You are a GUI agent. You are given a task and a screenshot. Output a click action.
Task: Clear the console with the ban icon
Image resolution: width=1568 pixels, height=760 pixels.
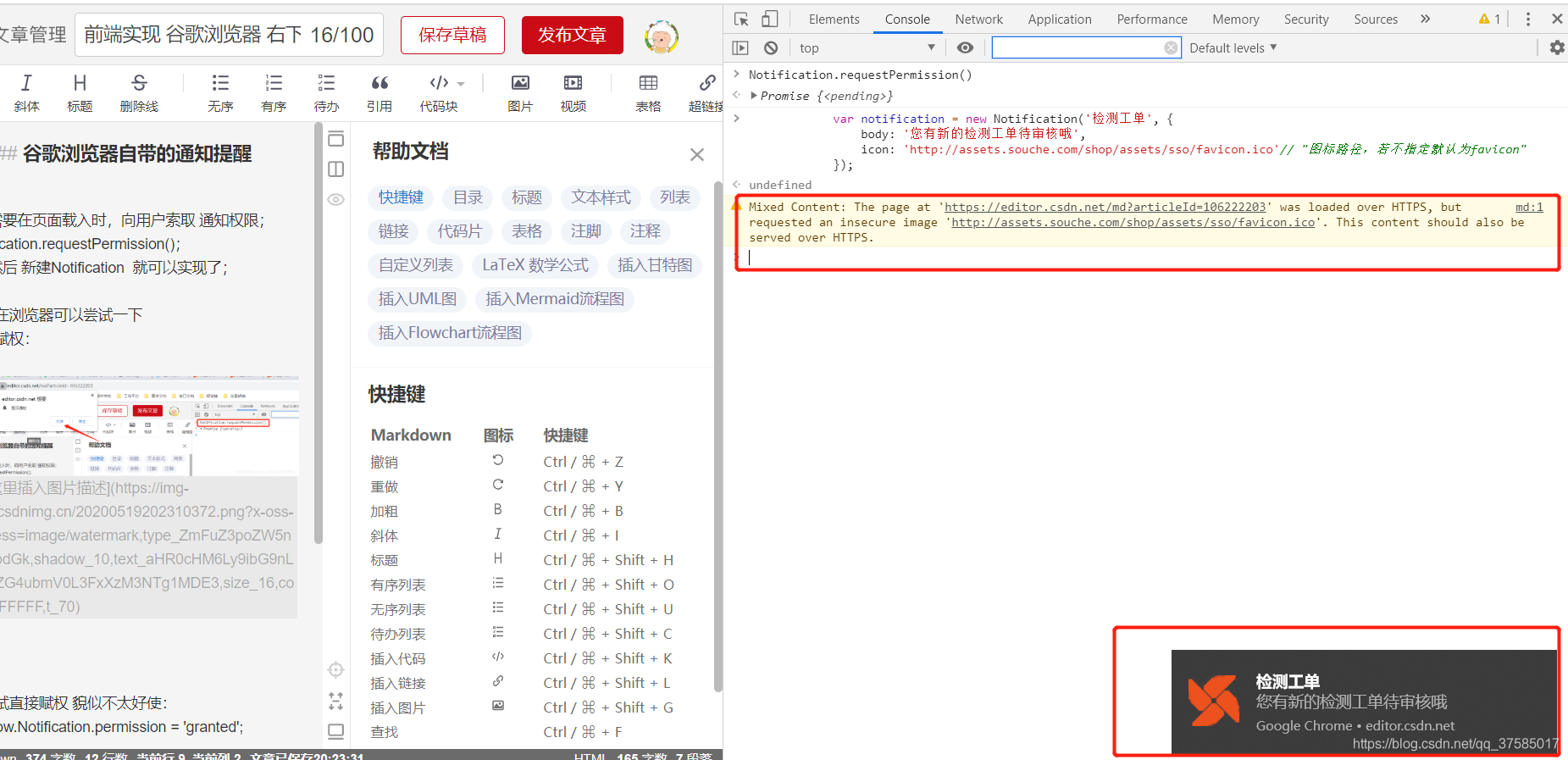[x=771, y=48]
